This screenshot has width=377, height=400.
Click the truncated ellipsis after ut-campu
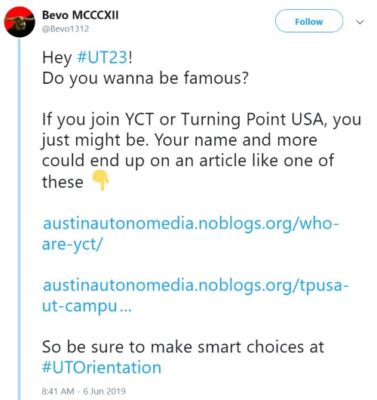[x=125, y=307]
